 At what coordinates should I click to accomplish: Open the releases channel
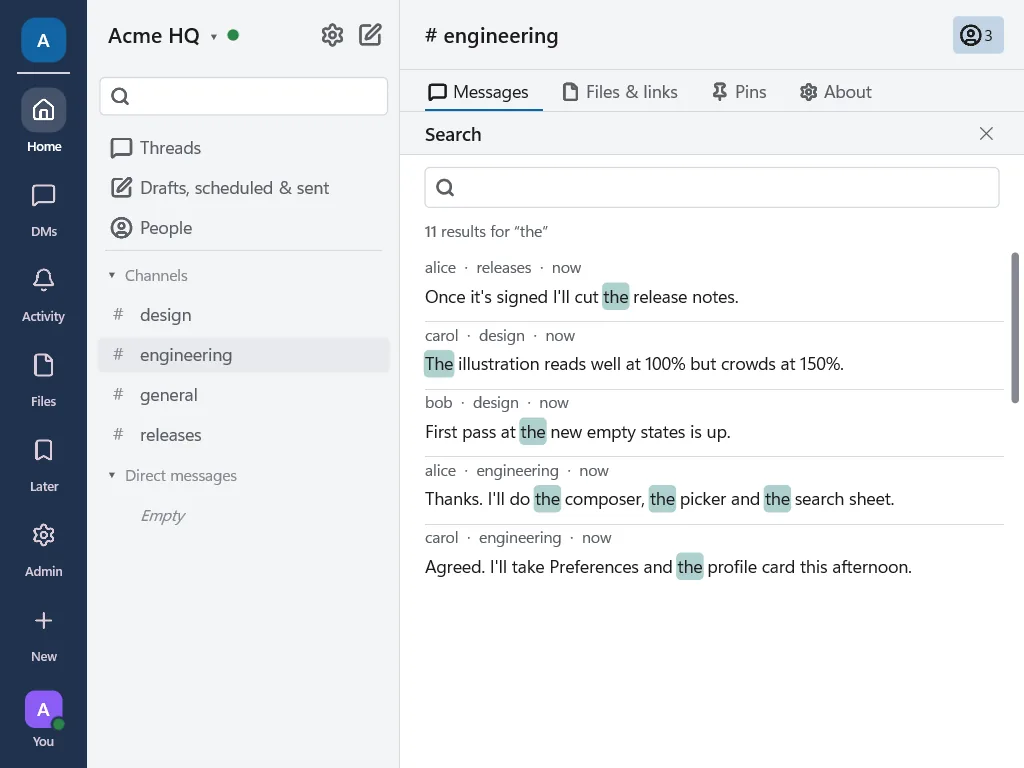click(244, 435)
